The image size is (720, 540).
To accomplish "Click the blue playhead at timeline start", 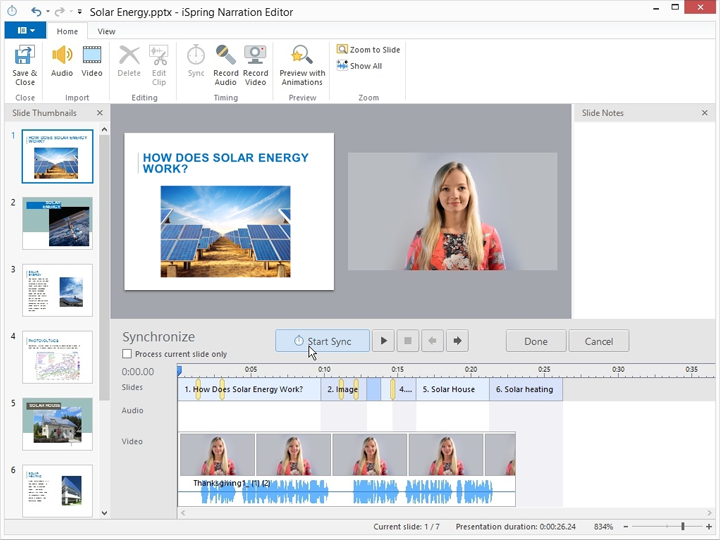I will [x=180, y=370].
